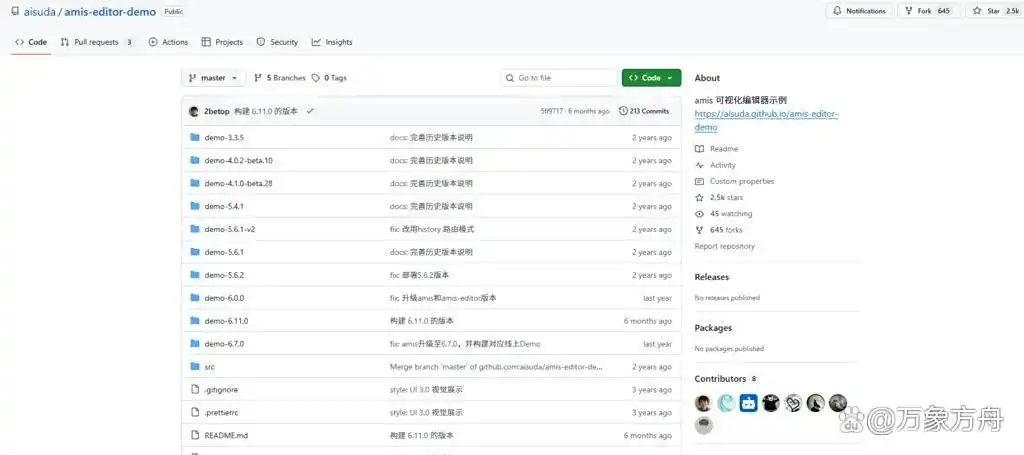Click the demo-5.6.2 folder icon

point(195,275)
